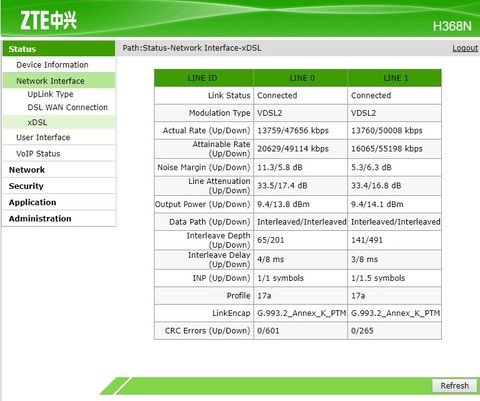
Task: Click the 13759/47656 kbps value
Action: (x=293, y=130)
